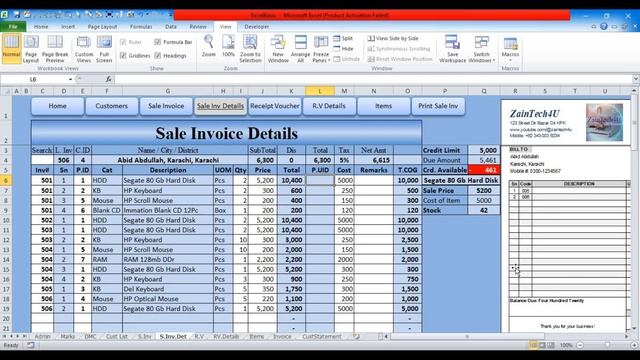Click the horizontal scrollbar
Image resolution: width=640 pixels, height=360 pixels.
click(x=467, y=336)
